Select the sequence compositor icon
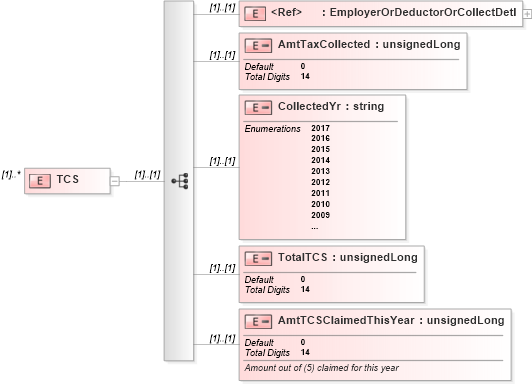Viewport: 532px width, 386px height. pyautogui.click(x=180, y=181)
